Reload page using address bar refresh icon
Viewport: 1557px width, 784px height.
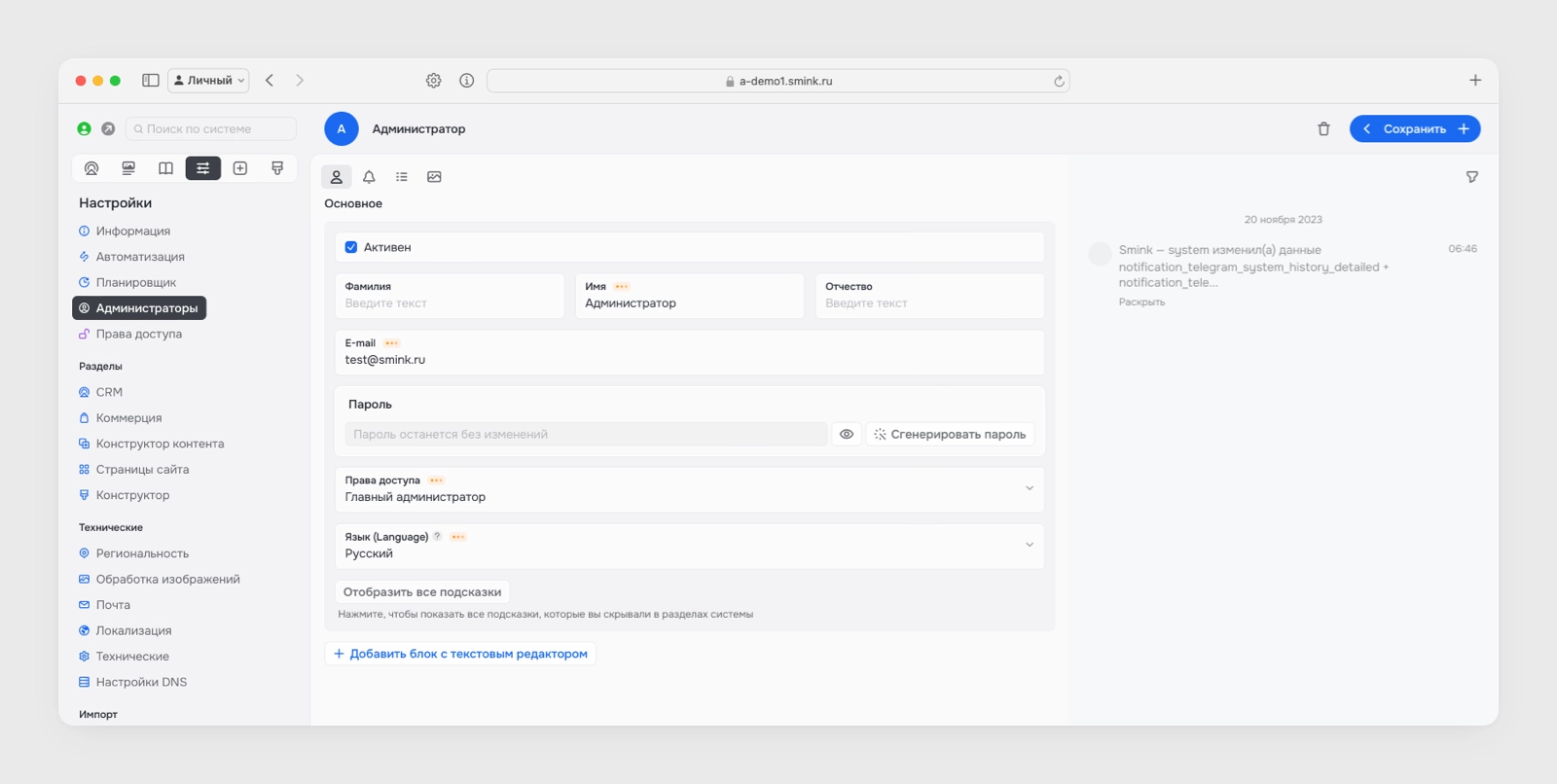[x=1059, y=81]
